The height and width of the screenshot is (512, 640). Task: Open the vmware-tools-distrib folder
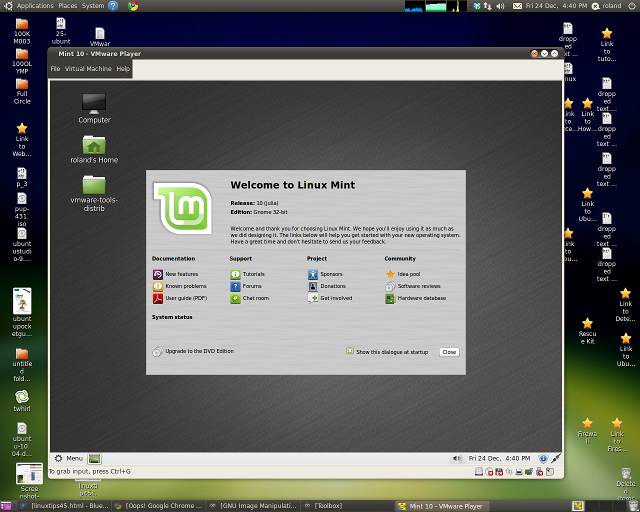click(x=94, y=194)
